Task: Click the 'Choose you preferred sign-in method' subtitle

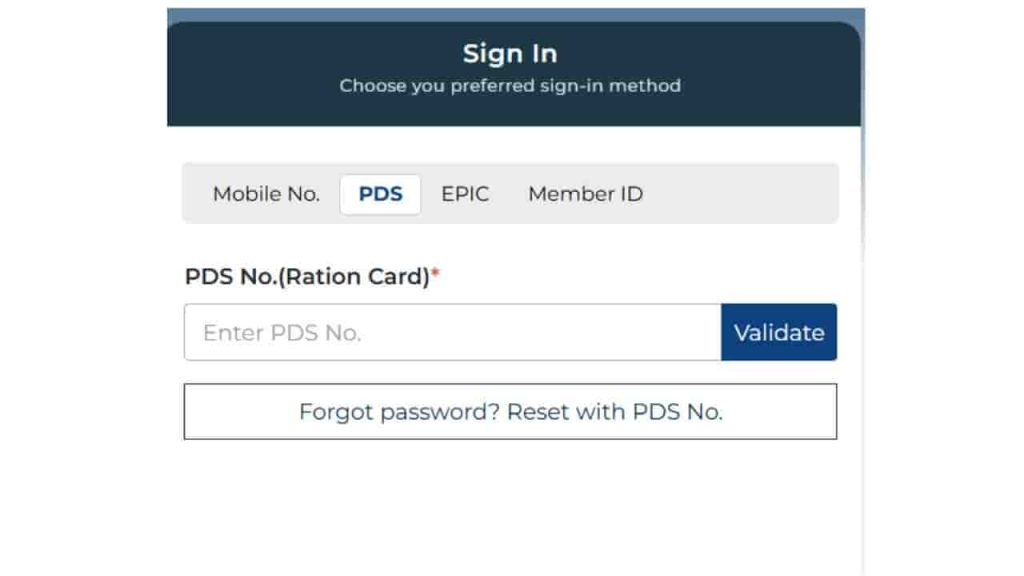Action: (510, 86)
